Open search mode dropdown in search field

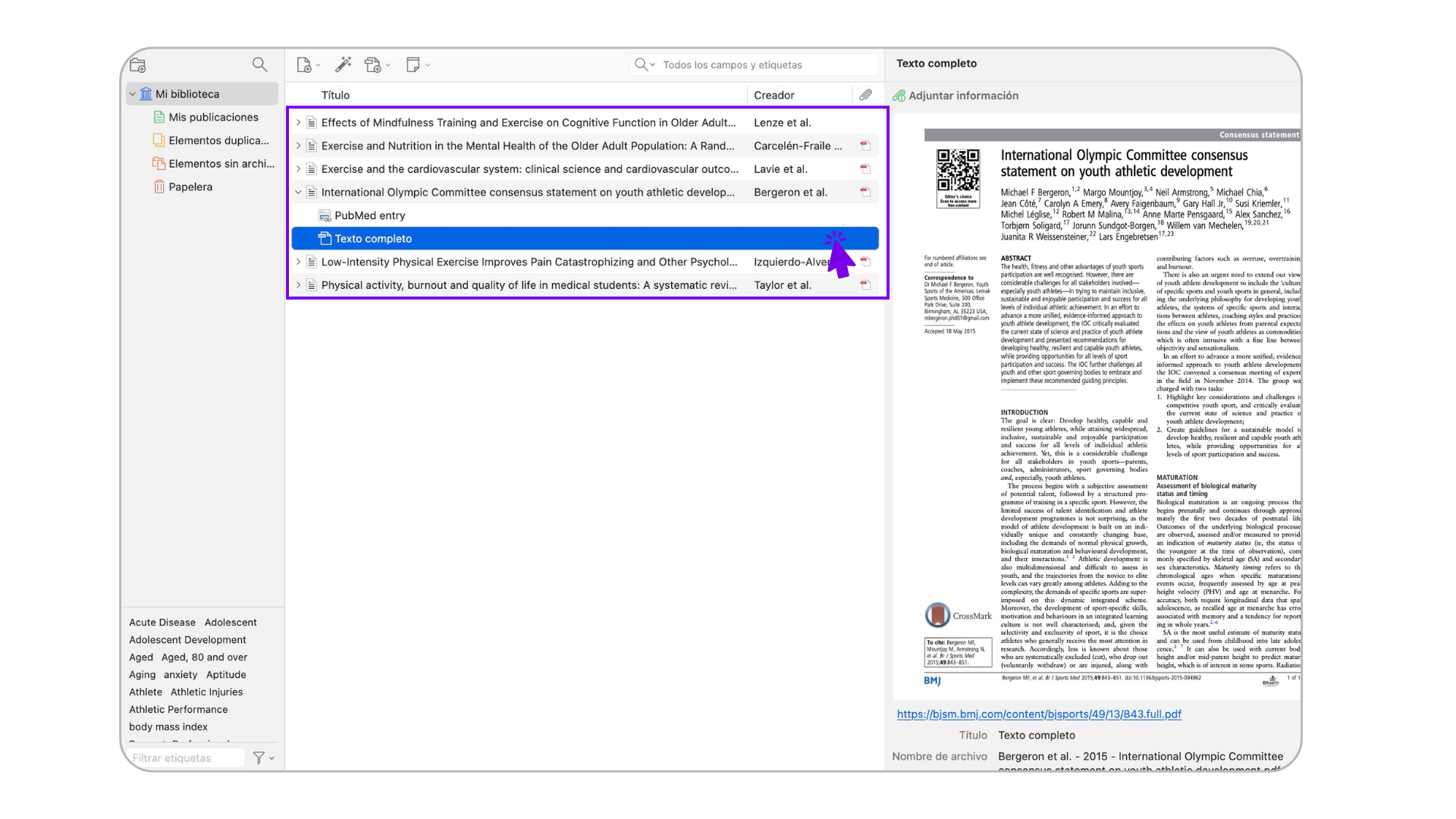[645, 65]
